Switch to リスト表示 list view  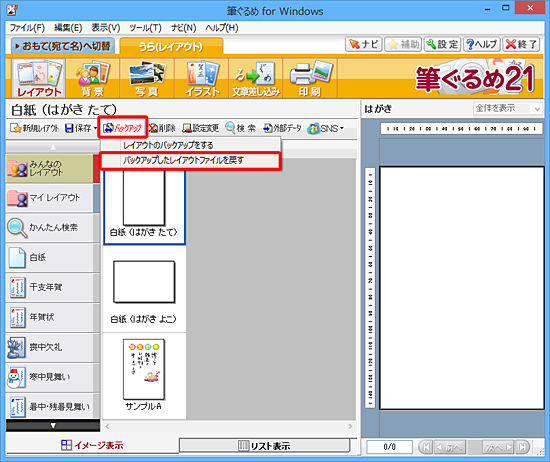click(x=265, y=446)
